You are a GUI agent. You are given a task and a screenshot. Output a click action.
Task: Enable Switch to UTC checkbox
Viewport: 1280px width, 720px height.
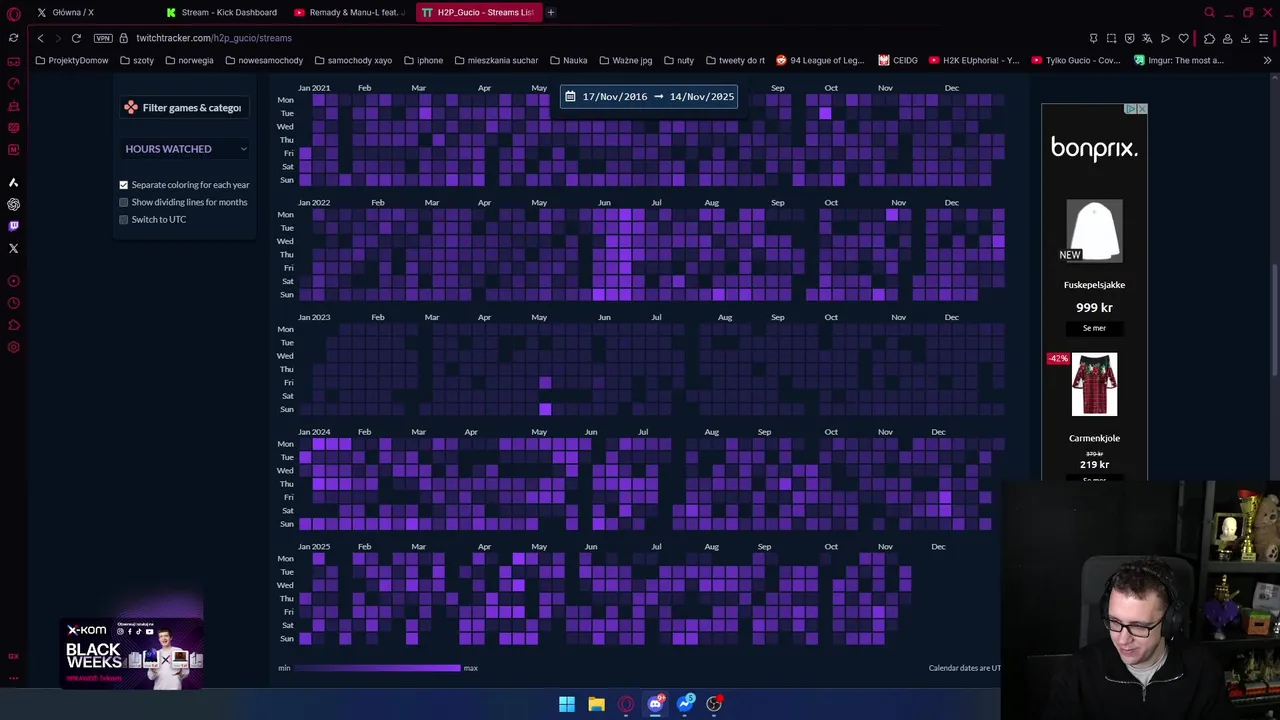click(x=124, y=219)
